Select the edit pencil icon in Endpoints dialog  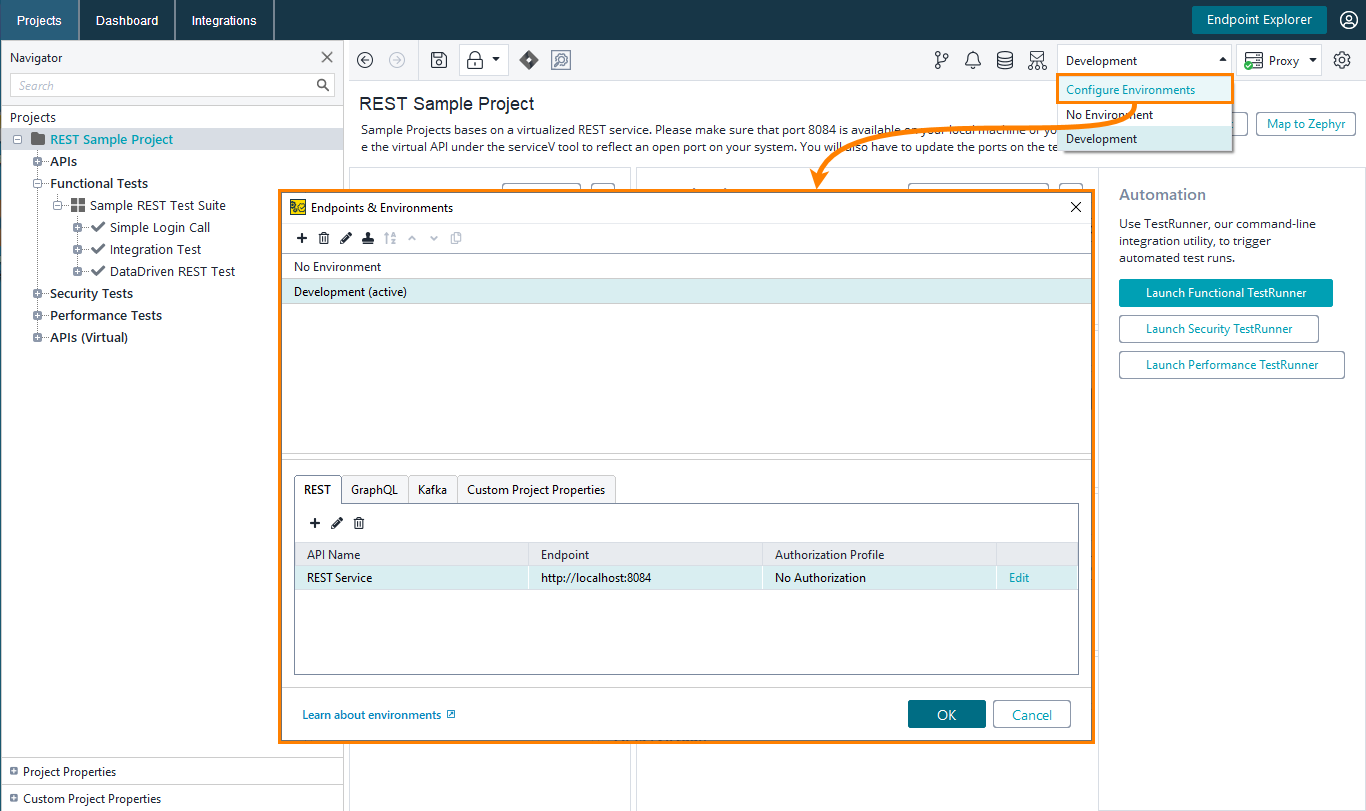pyautogui.click(x=345, y=238)
